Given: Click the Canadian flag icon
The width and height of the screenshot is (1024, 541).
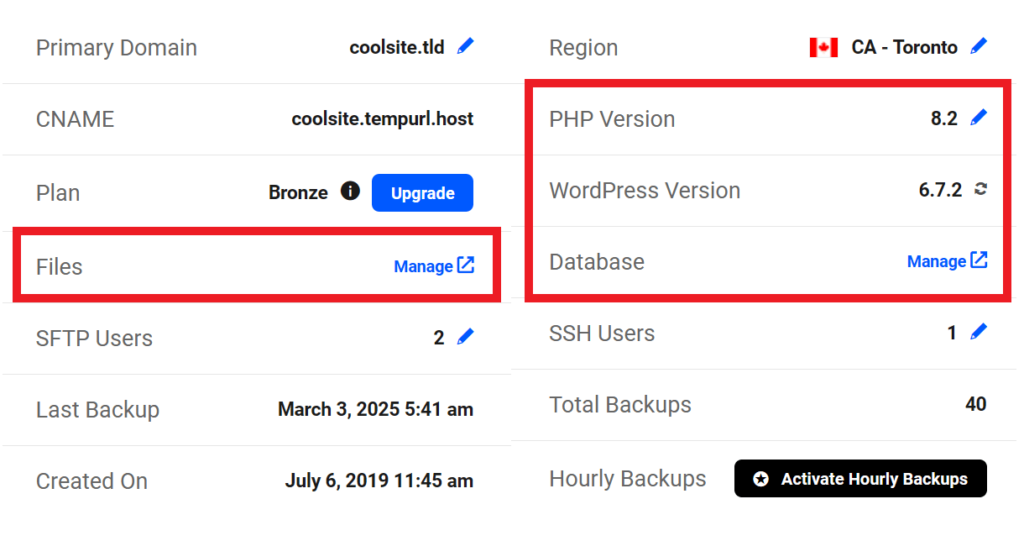Looking at the screenshot, I should pyautogui.click(x=824, y=48).
